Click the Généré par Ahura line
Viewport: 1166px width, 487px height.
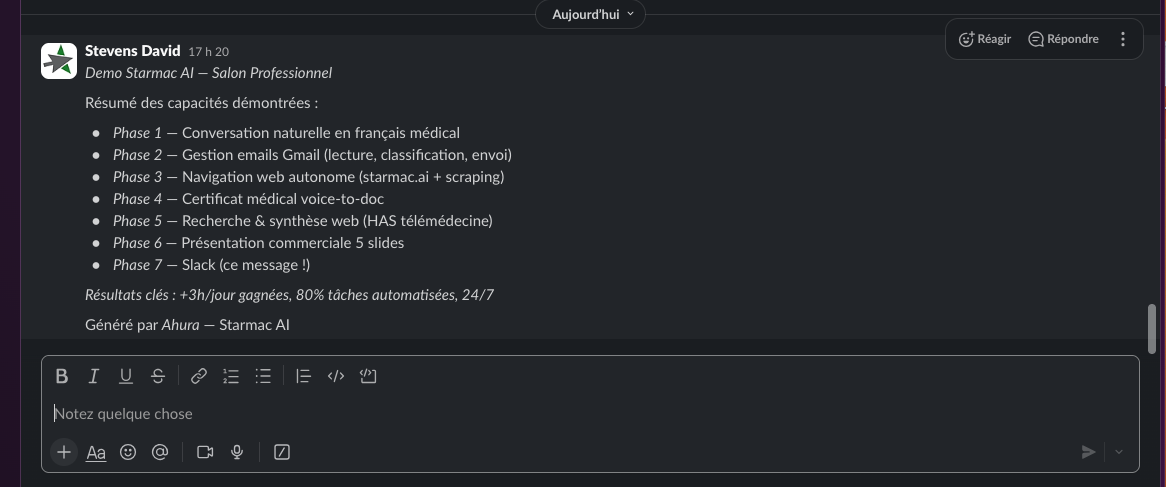click(x=187, y=325)
